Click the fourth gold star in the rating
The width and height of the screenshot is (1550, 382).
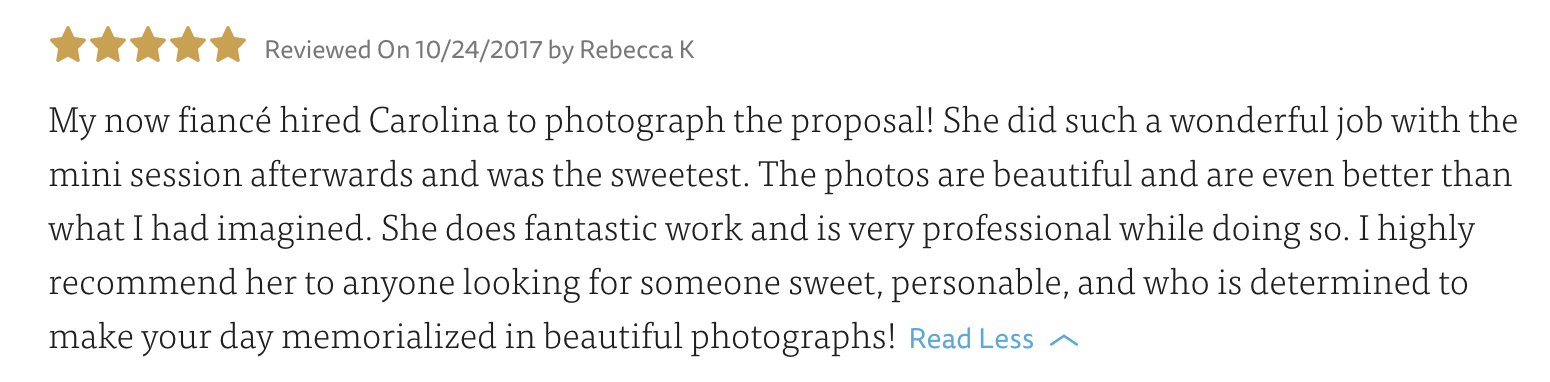click(x=188, y=46)
